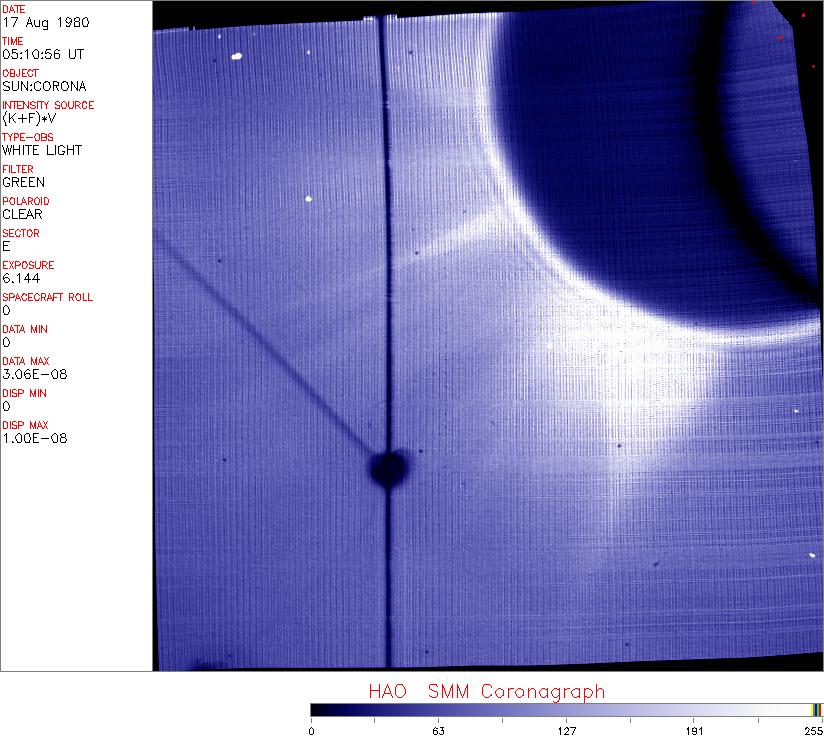
Task: Click the dark circular blob on the vertical line
Action: (388, 467)
